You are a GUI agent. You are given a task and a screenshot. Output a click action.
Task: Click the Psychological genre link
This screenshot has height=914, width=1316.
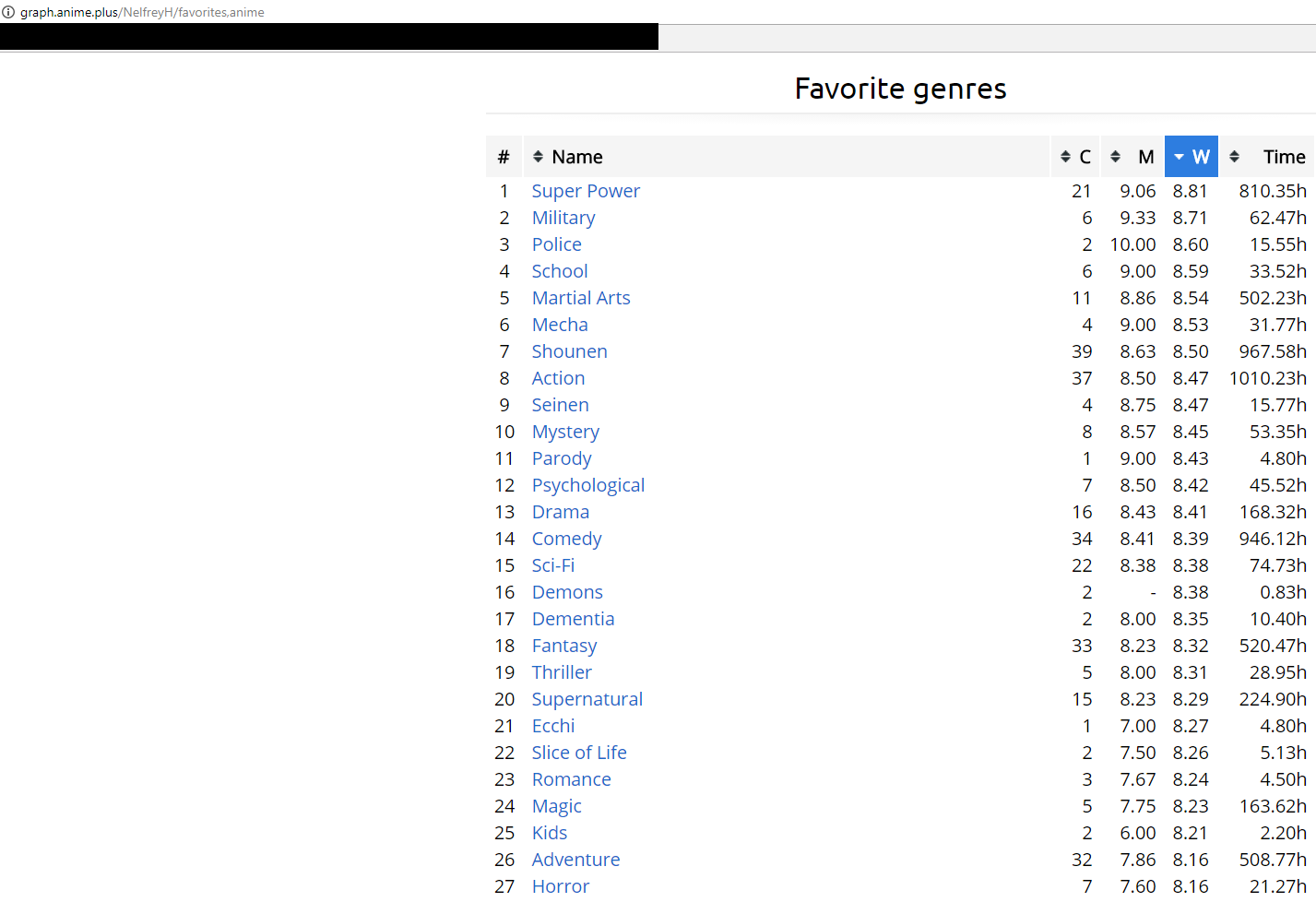(587, 485)
